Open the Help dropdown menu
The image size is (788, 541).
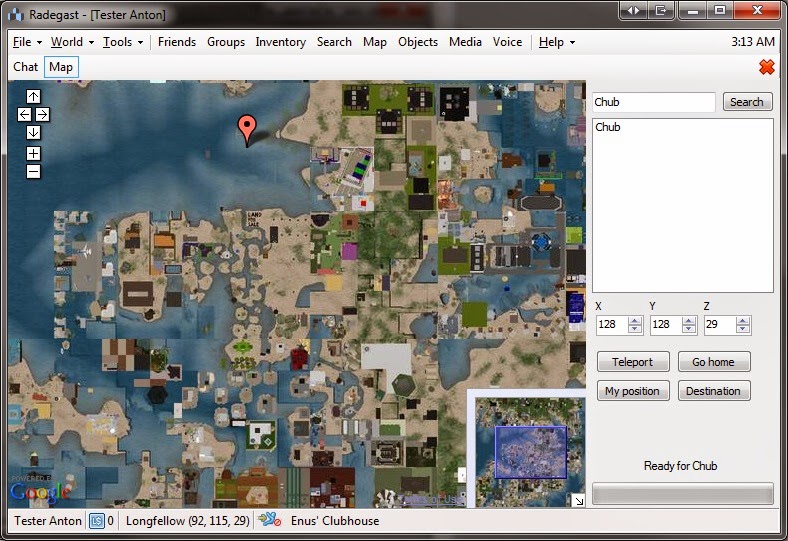557,42
